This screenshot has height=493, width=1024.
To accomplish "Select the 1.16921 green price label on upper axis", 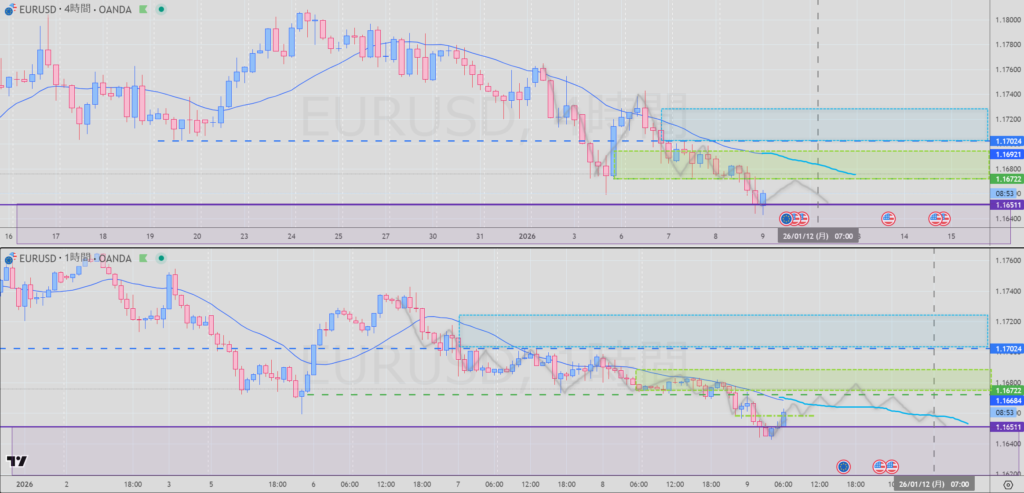I will pyautogui.click(x=1005, y=155).
